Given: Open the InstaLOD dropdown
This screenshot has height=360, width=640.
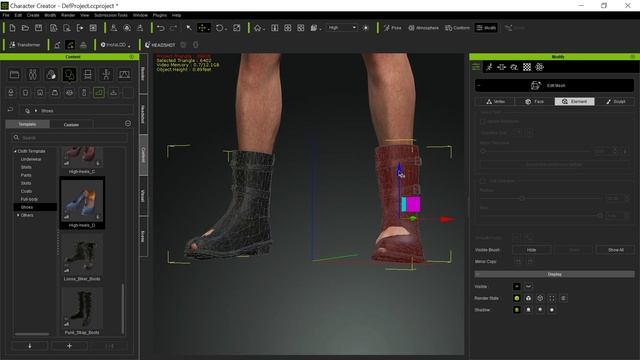Looking at the screenshot, I should tap(115, 44).
